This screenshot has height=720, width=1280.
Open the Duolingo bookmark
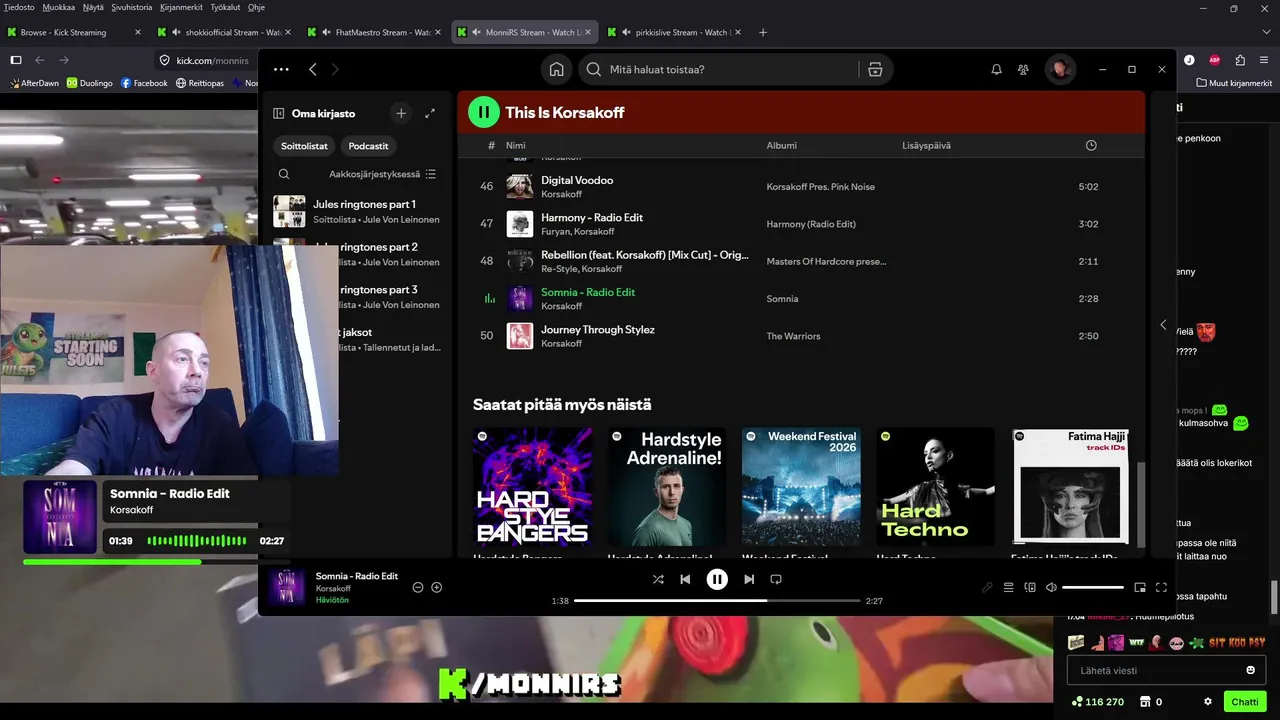coord(89,83)
